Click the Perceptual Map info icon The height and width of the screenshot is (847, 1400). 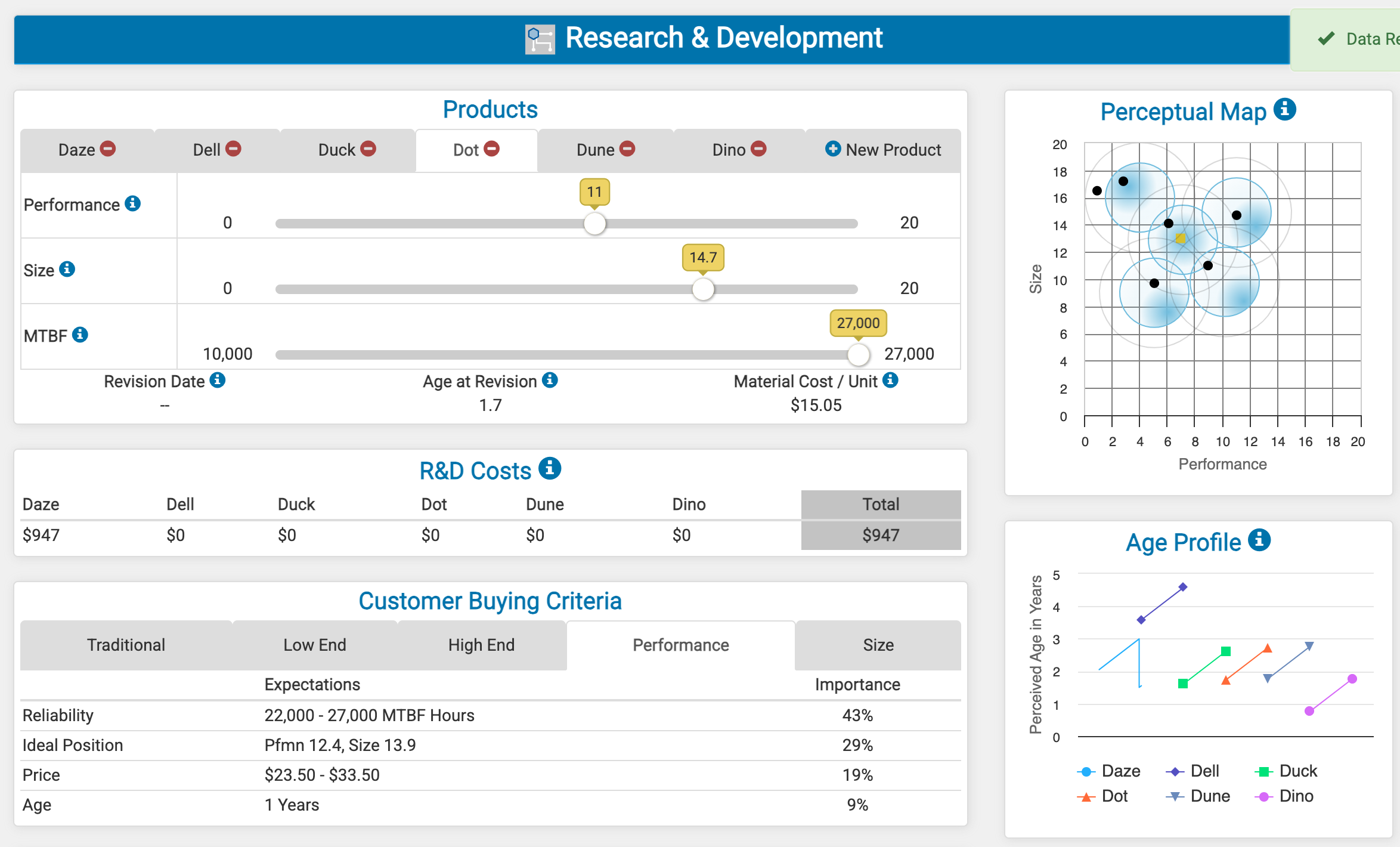click(1285, 110)
